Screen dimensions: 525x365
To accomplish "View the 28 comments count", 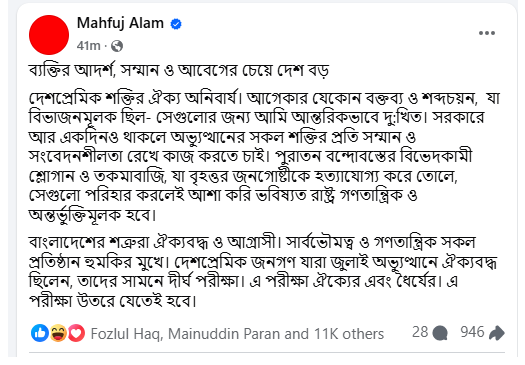I will pyautogui.click(x=420, y=332).
